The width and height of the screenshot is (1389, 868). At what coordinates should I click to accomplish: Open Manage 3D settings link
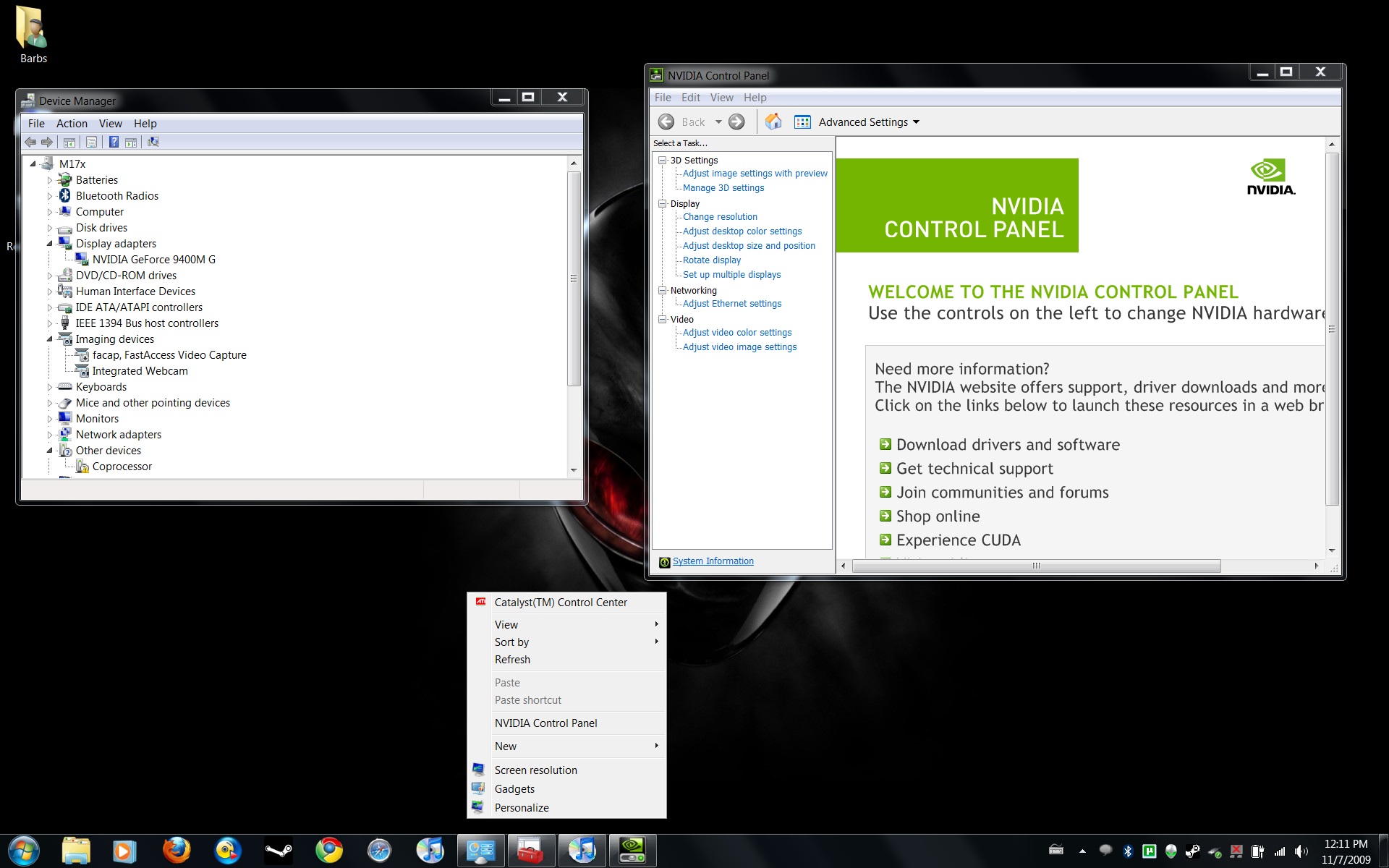(723, 188)
